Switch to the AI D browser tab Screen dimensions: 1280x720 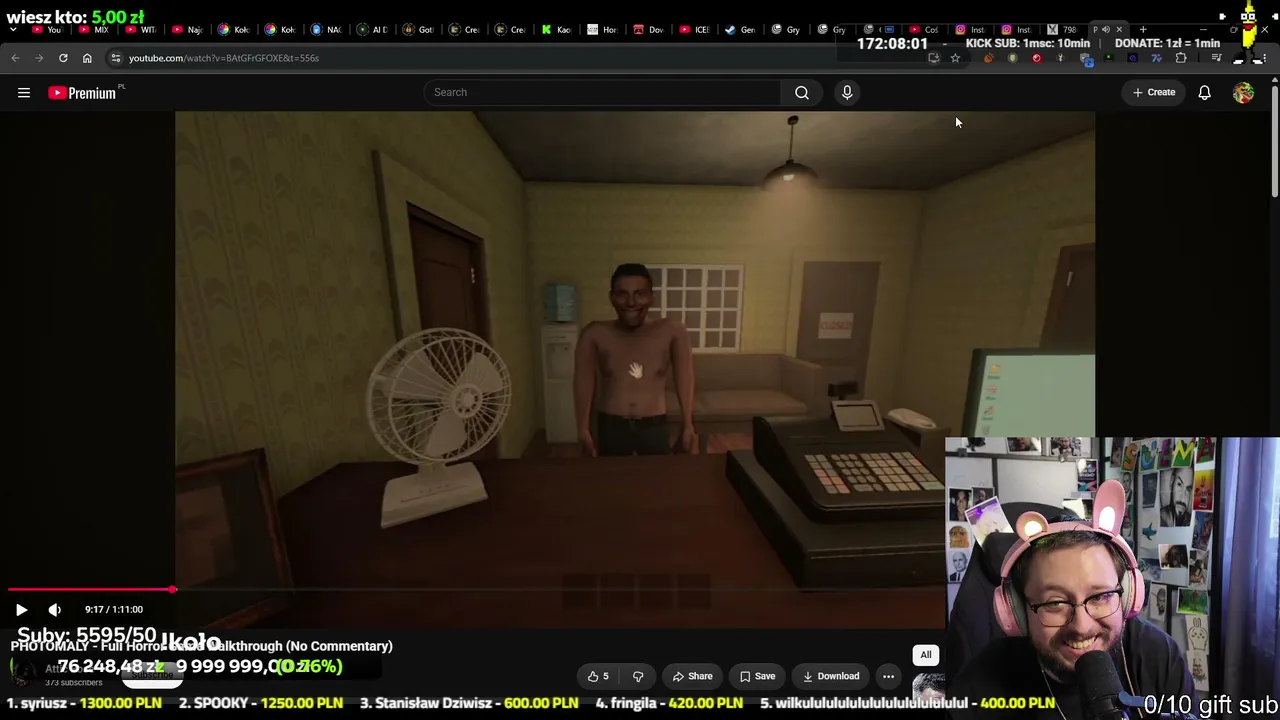click(372, 30)
